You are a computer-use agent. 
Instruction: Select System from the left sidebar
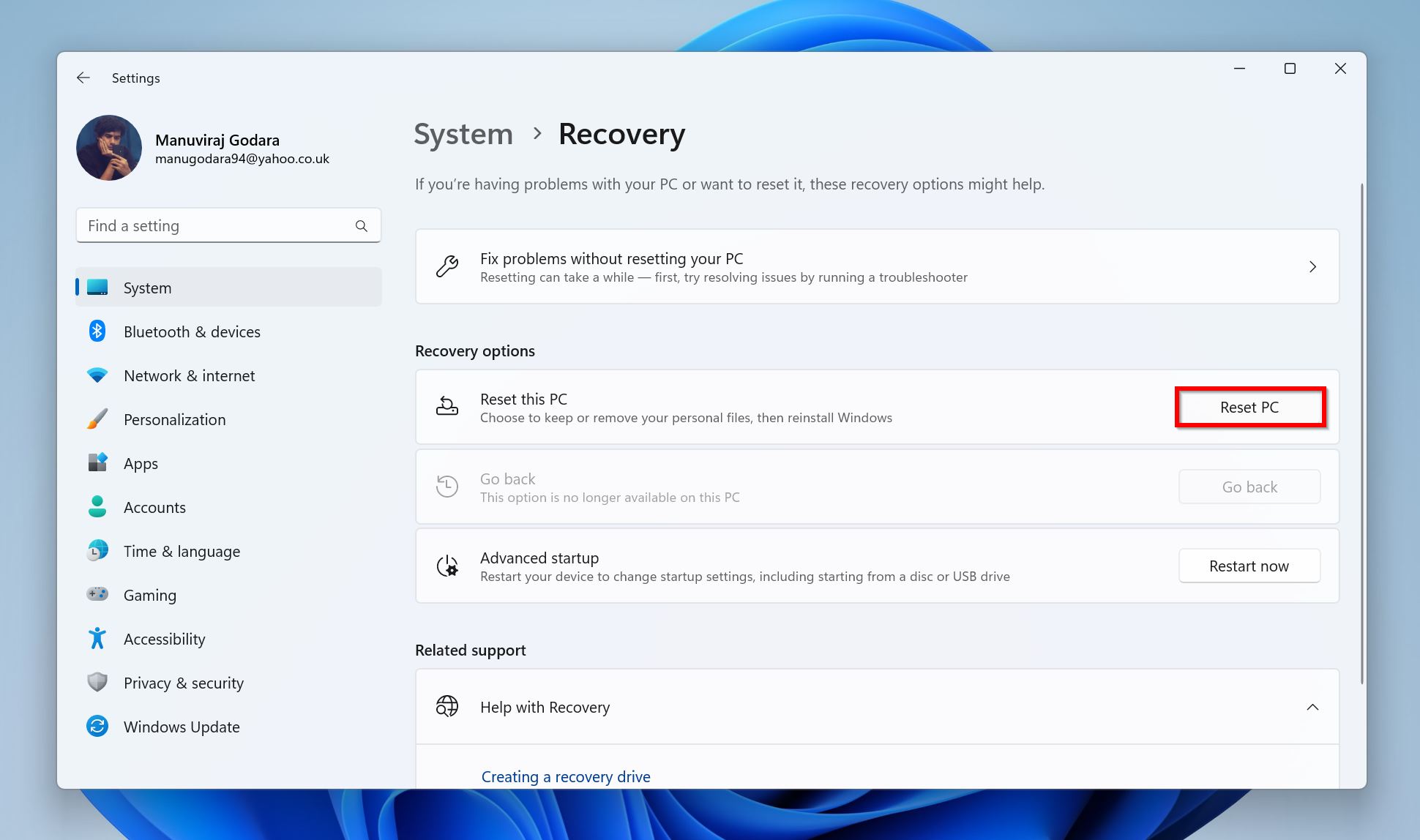click(148, 288)
